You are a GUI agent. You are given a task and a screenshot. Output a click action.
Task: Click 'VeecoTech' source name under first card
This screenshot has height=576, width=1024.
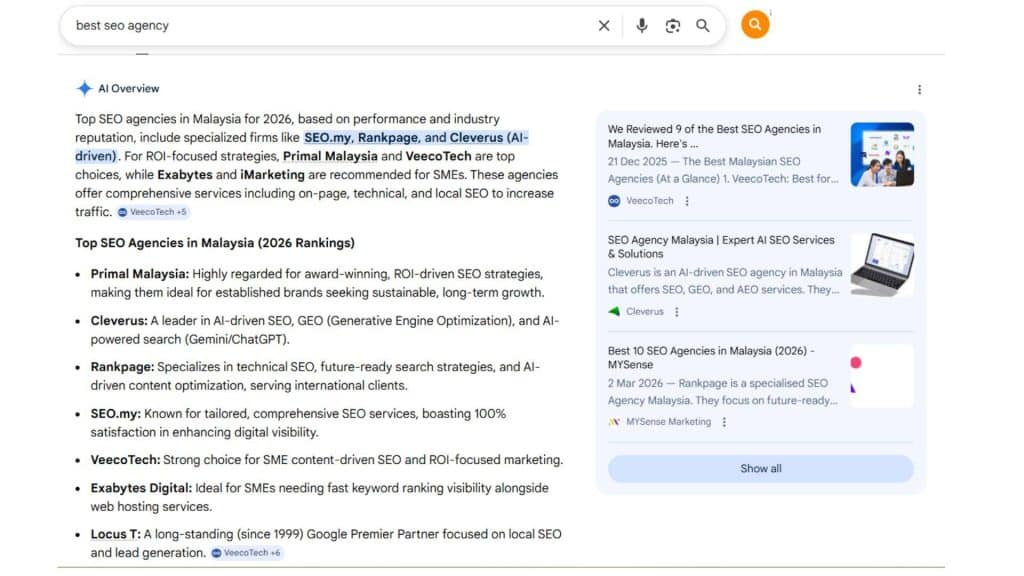point(649,201)
